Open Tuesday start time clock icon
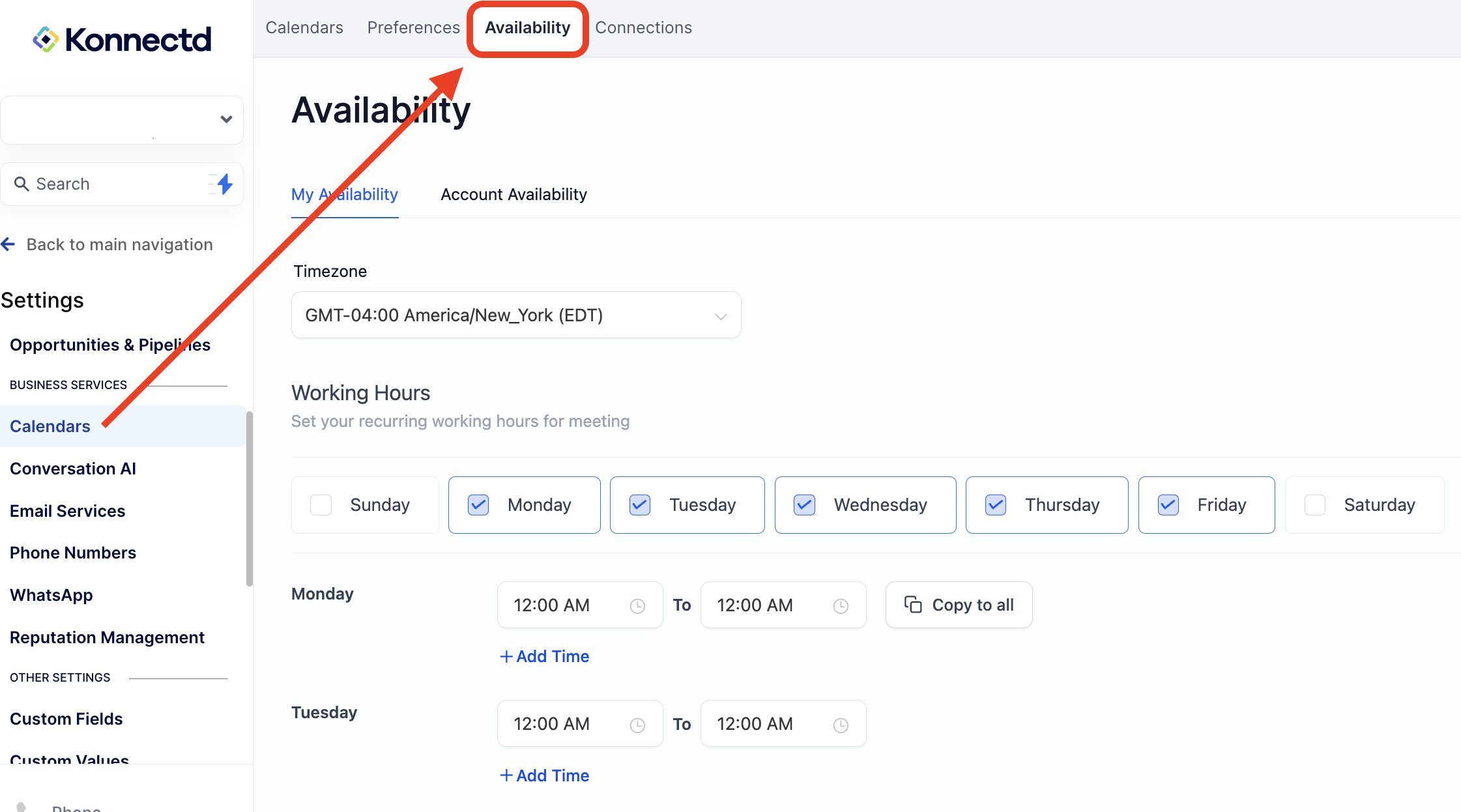Viewport: 1461px width, 812px height. pyautogui.click(x=637, y=725)
